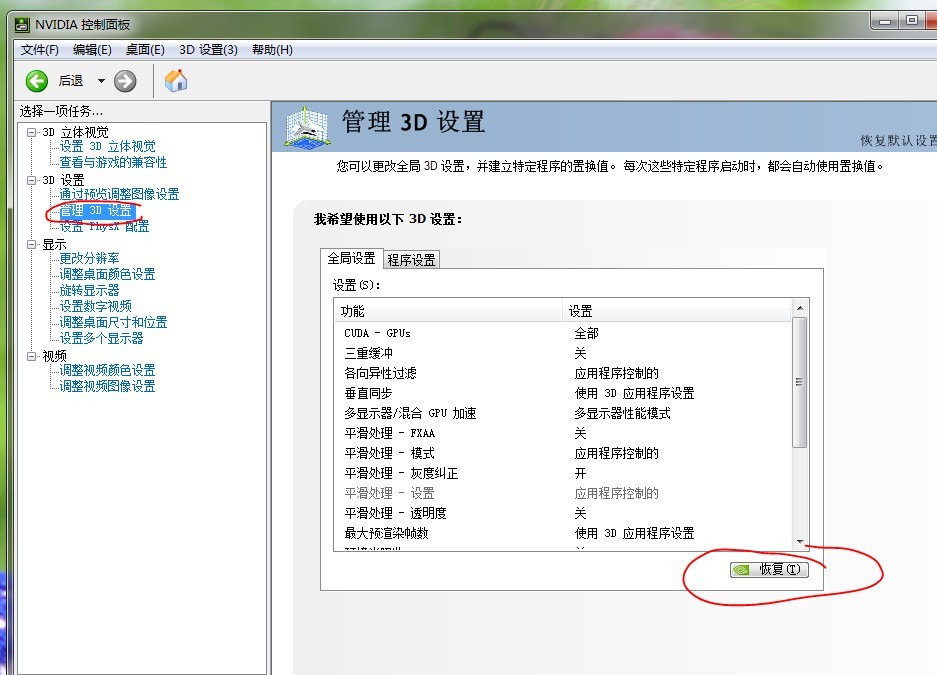Collapse the 视频 tree node

pyautogui.click(x=32, y=356)
